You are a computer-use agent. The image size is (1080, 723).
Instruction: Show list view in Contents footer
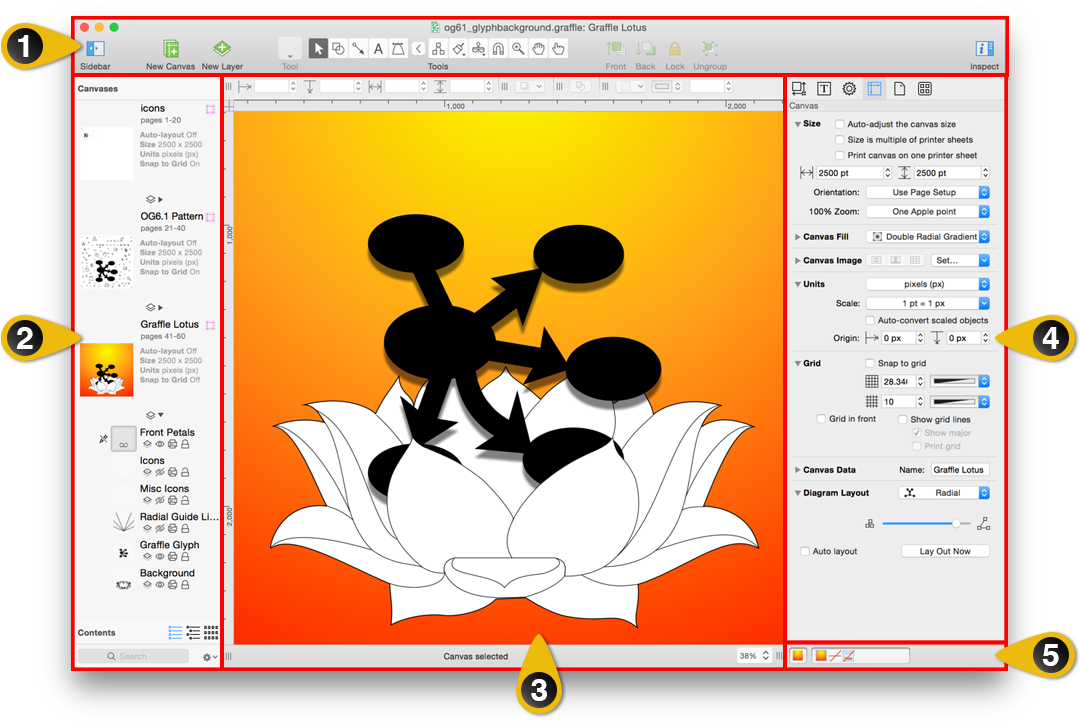tap(176, 632)
